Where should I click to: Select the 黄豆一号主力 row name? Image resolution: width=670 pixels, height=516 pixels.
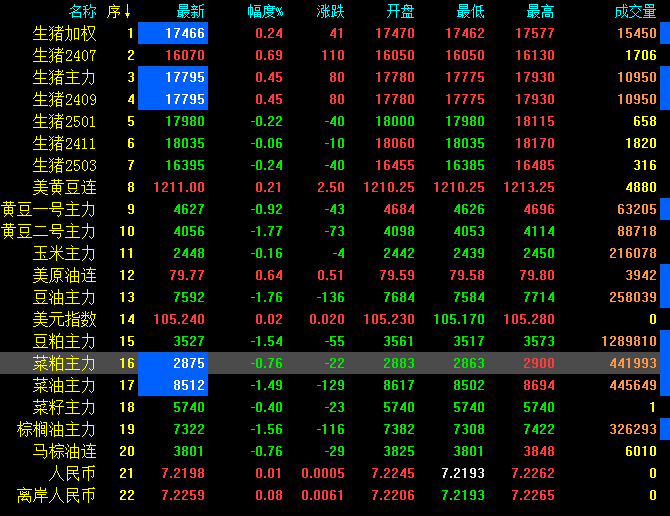[x=48, y=209]
